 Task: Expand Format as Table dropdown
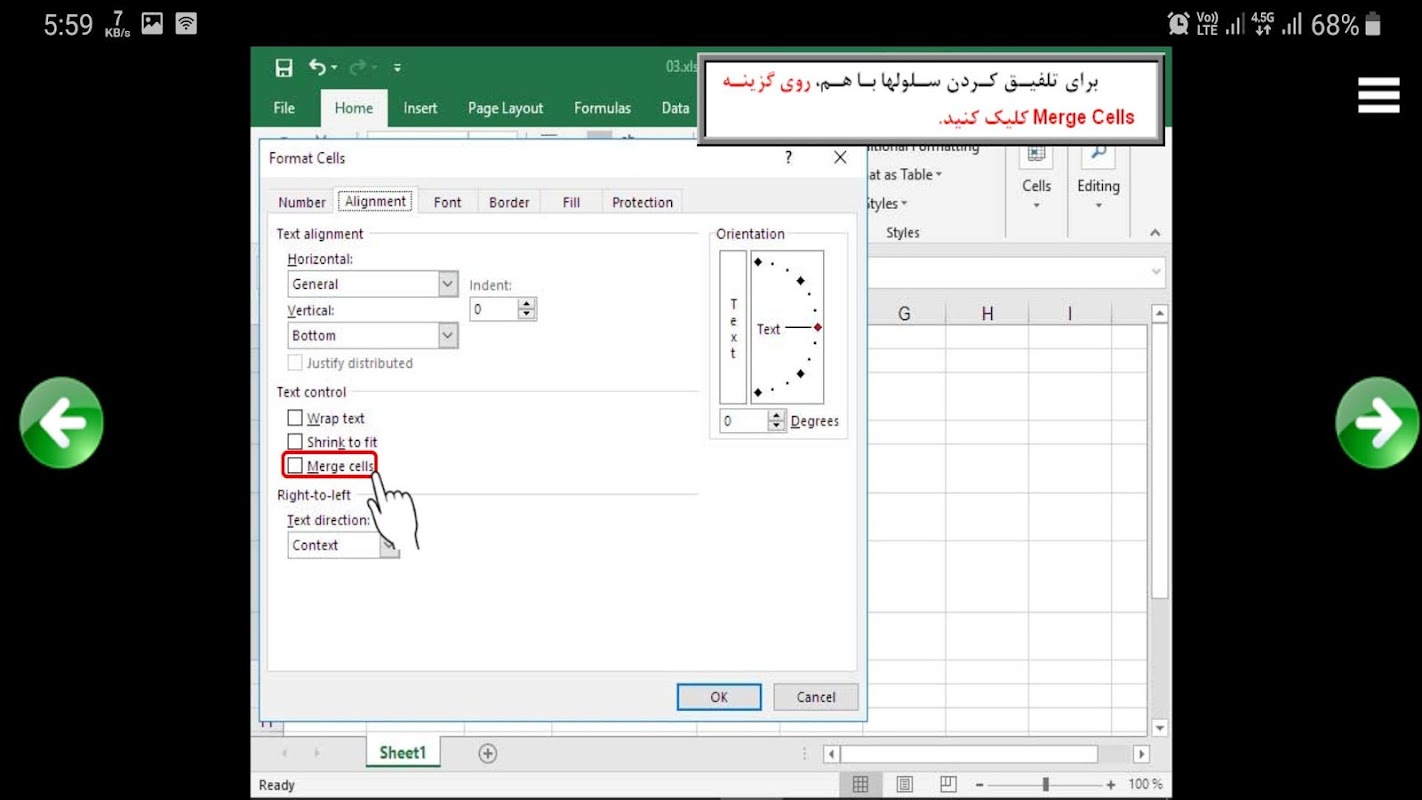tap(939, 175)
